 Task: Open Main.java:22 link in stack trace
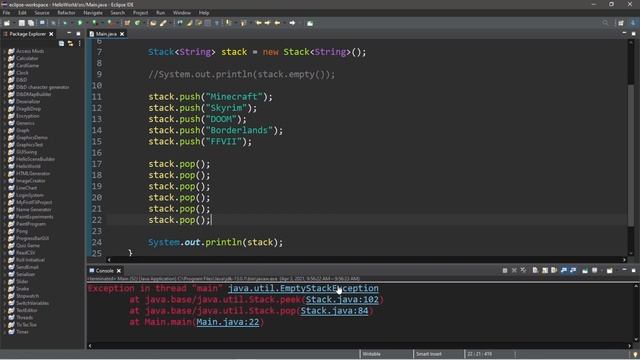click(228, 322)
